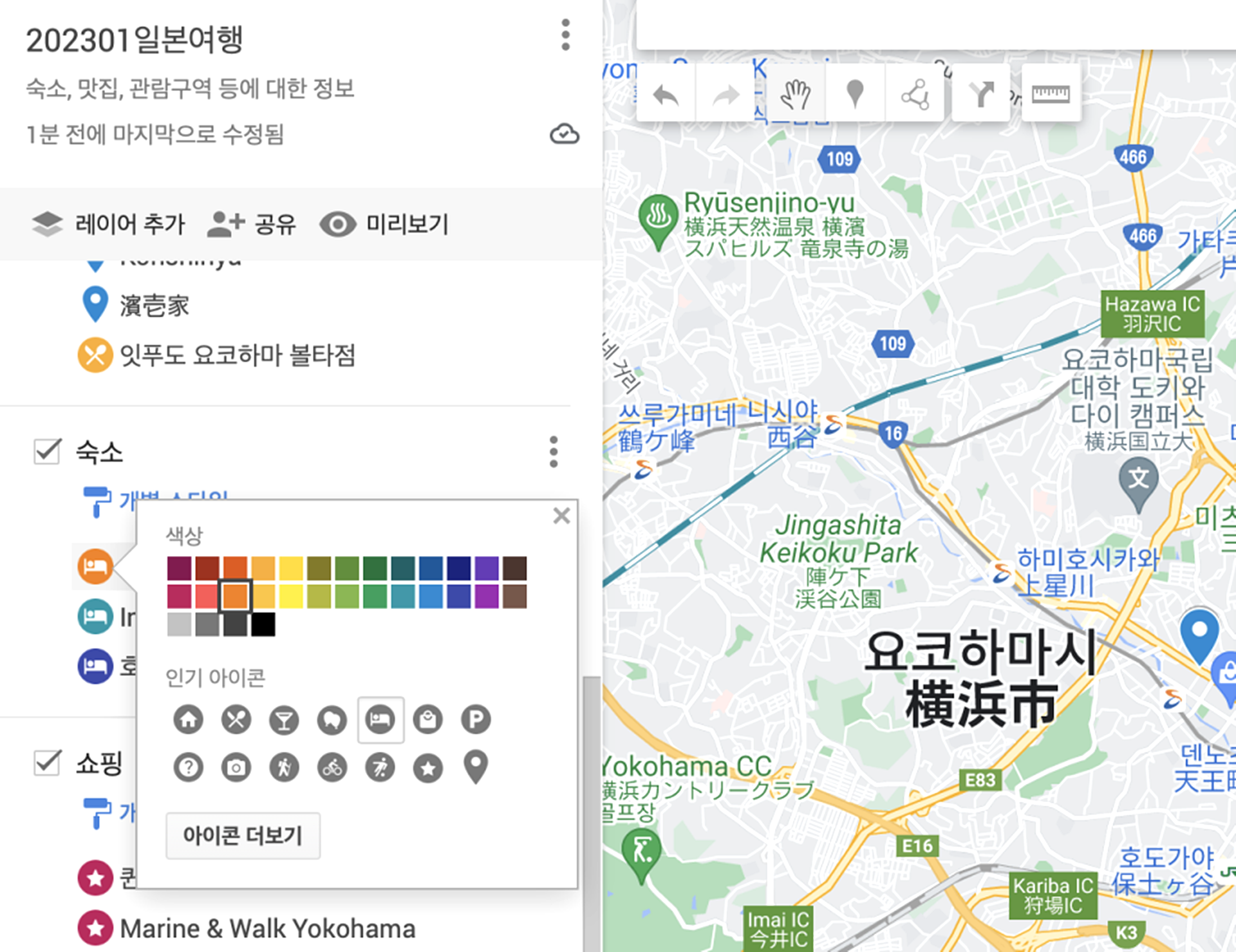Viewport: 1236px width, 952px height.
Task: Choose the draw line tool
Action: point(915,95)
